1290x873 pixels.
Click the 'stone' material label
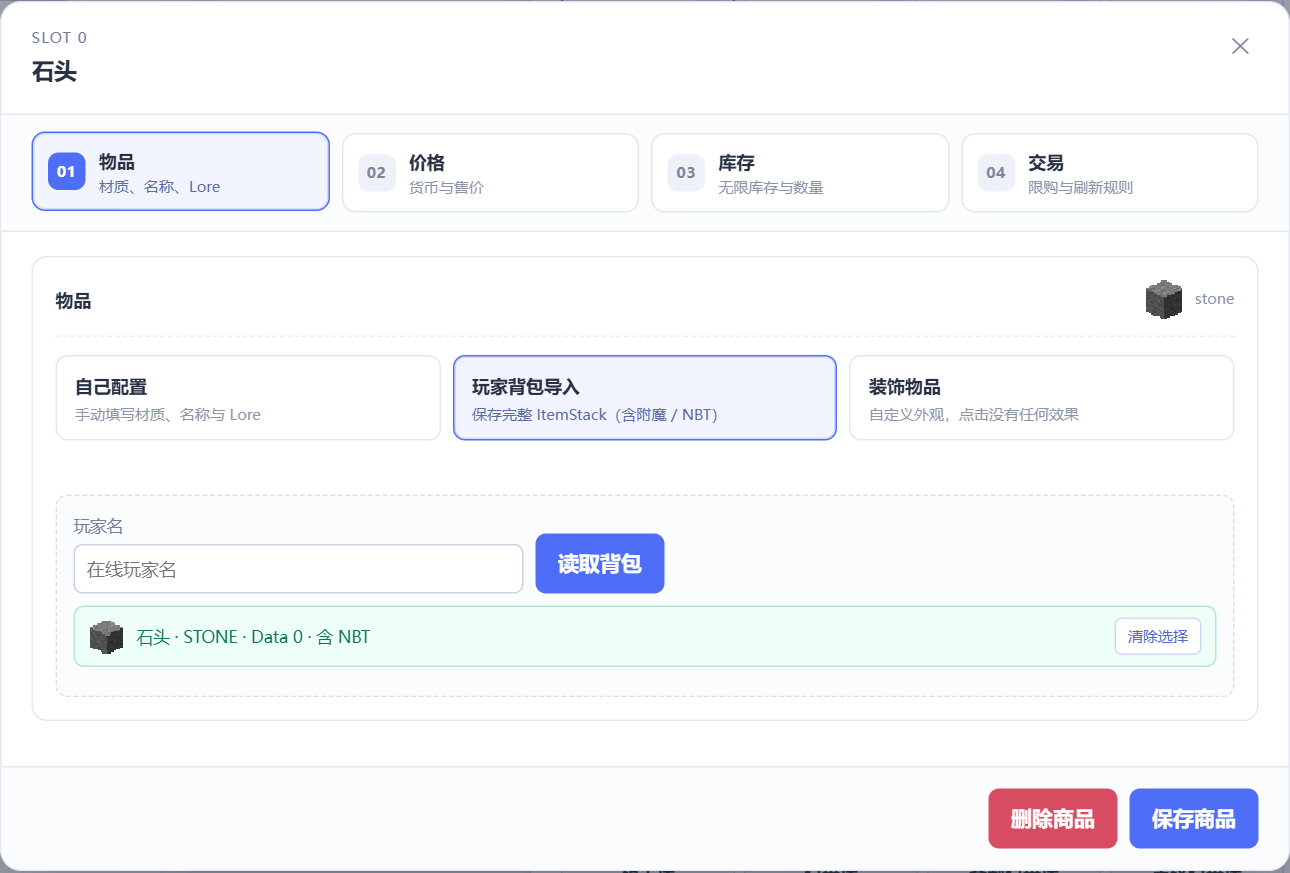(1214, 299)
